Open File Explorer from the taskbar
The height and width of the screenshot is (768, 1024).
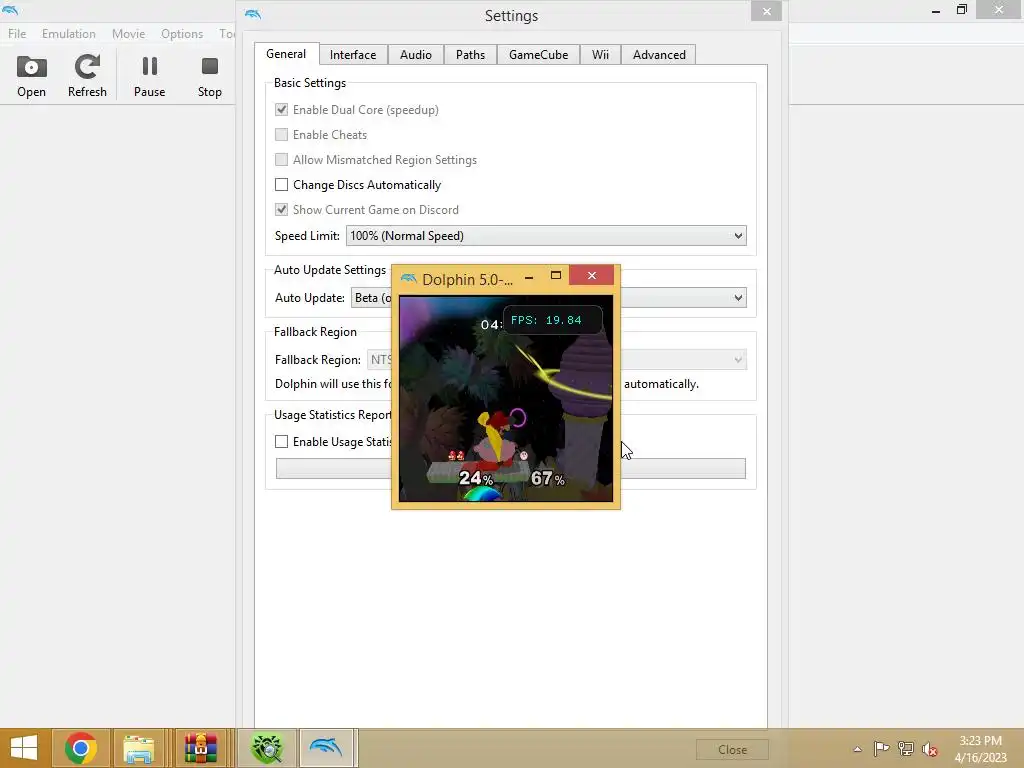click(139, 748)
